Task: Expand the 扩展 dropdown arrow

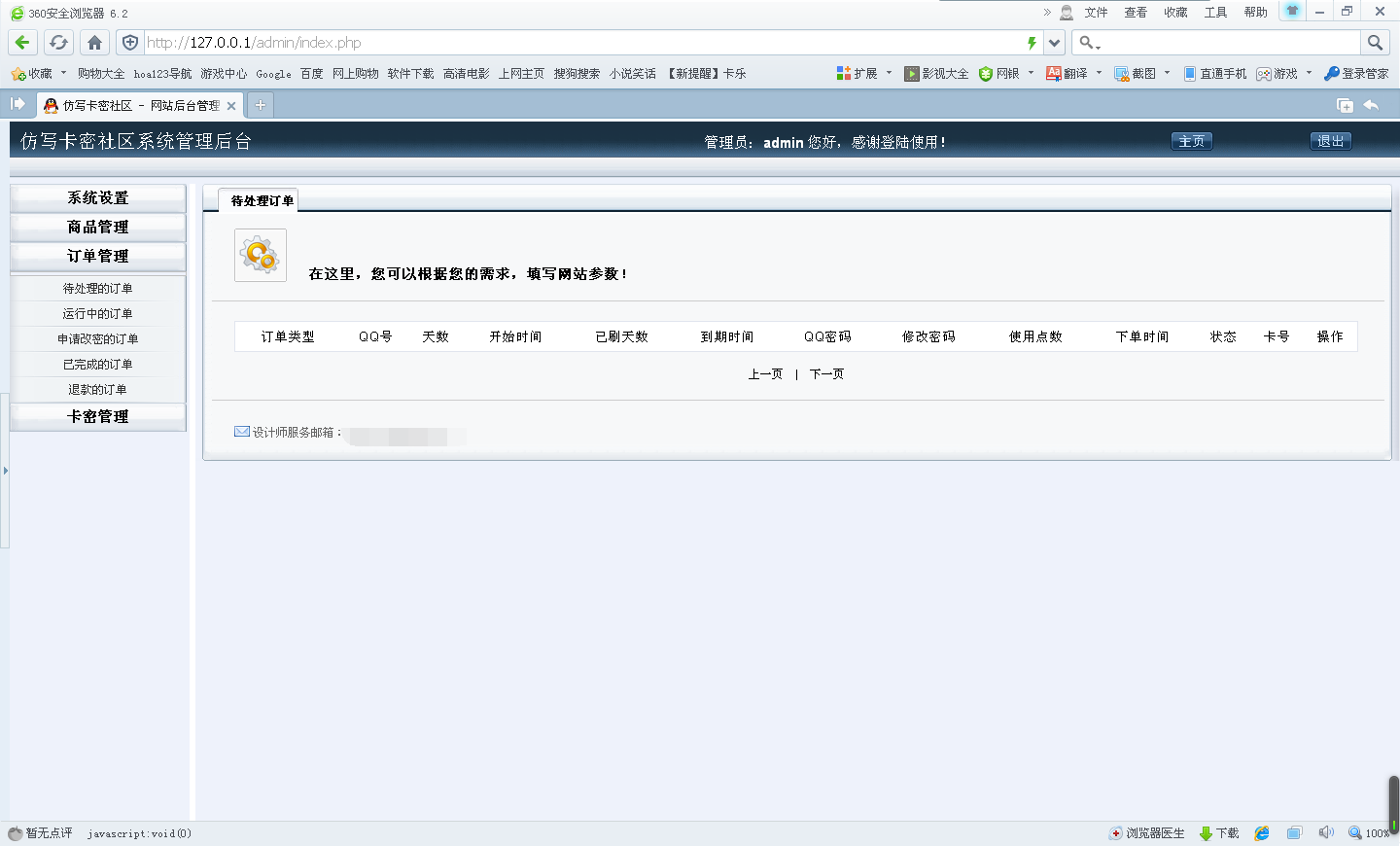Action: coord(889,73)
